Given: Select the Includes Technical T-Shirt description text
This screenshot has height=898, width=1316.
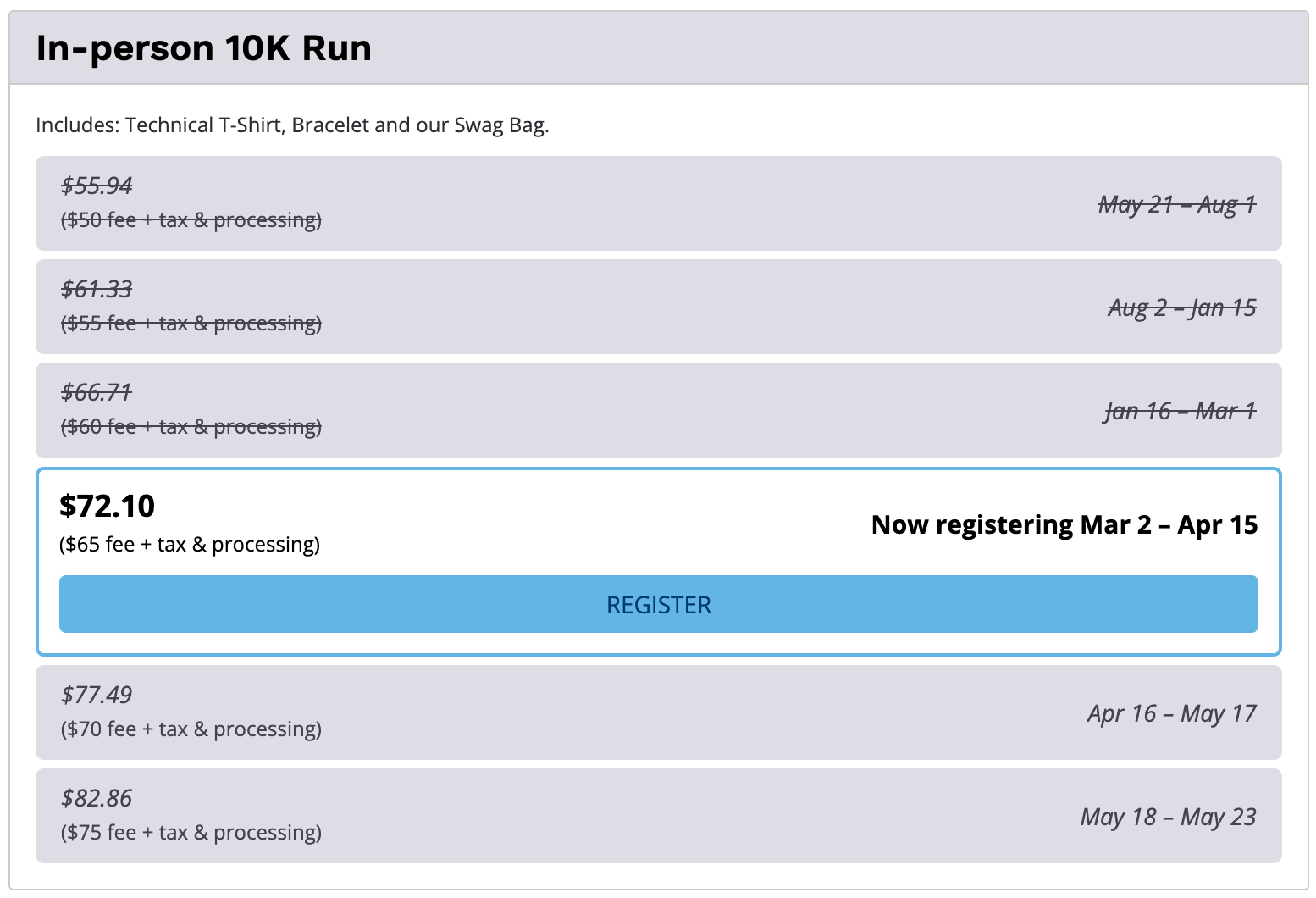Looking at the screenshot, I should (292, 125).
